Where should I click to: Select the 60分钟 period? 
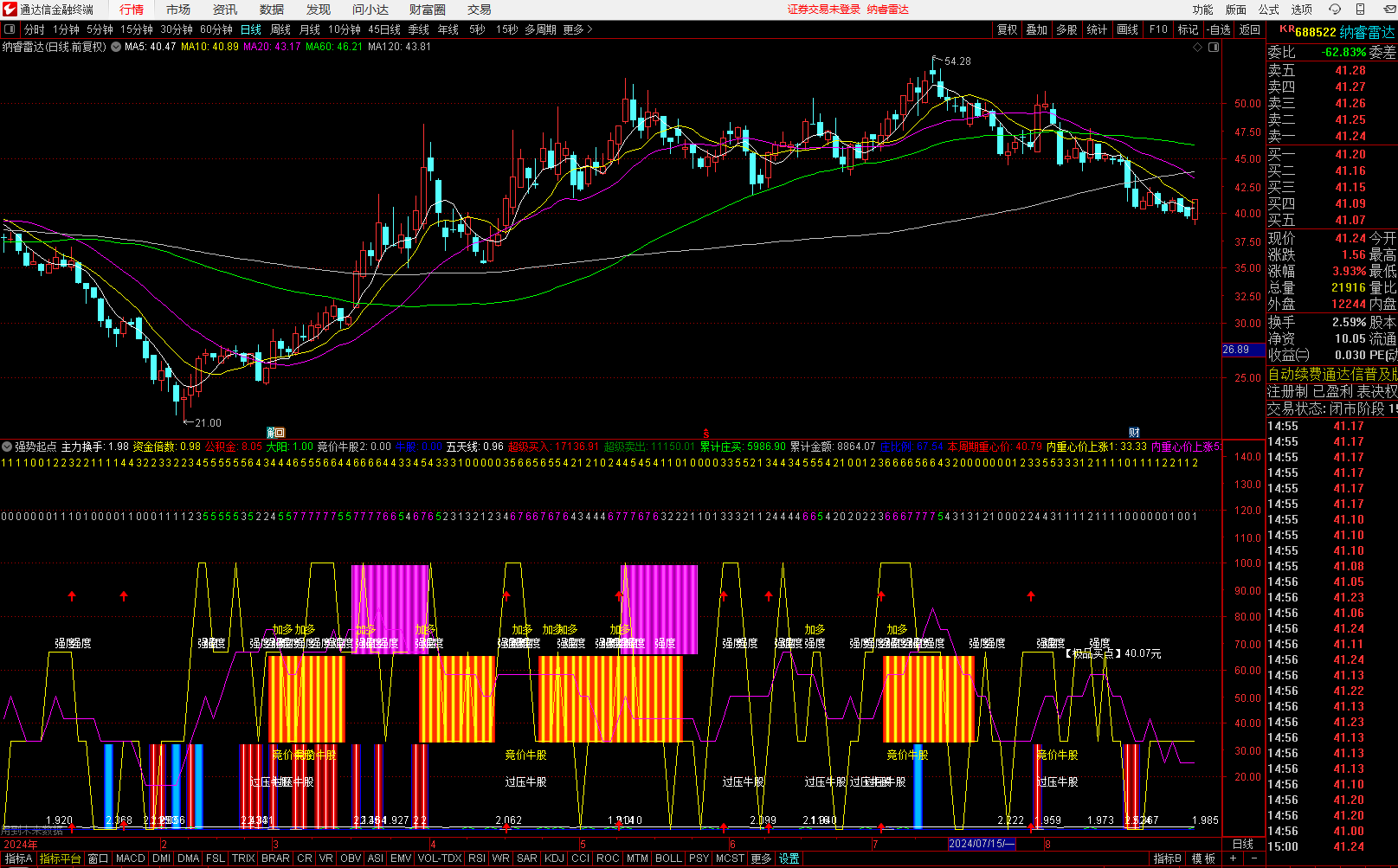point(216,29)
